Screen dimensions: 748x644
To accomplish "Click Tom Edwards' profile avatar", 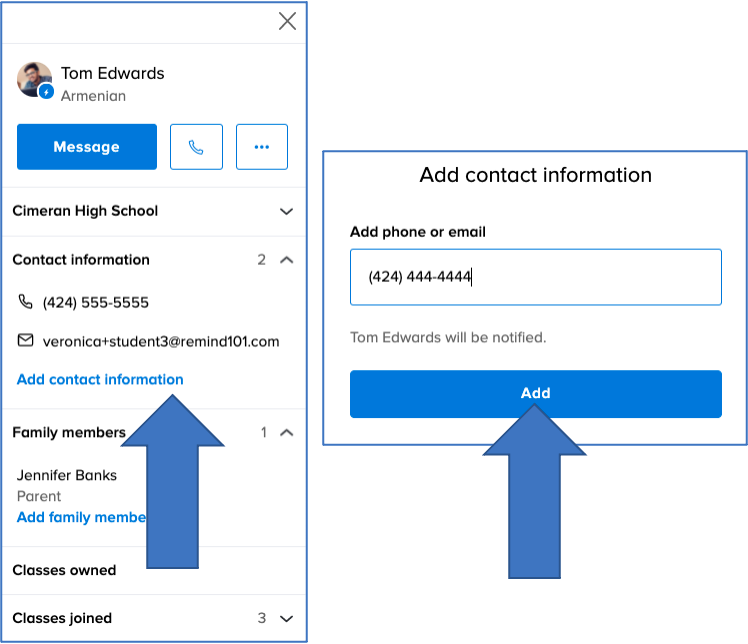I will tap(34, 80).
